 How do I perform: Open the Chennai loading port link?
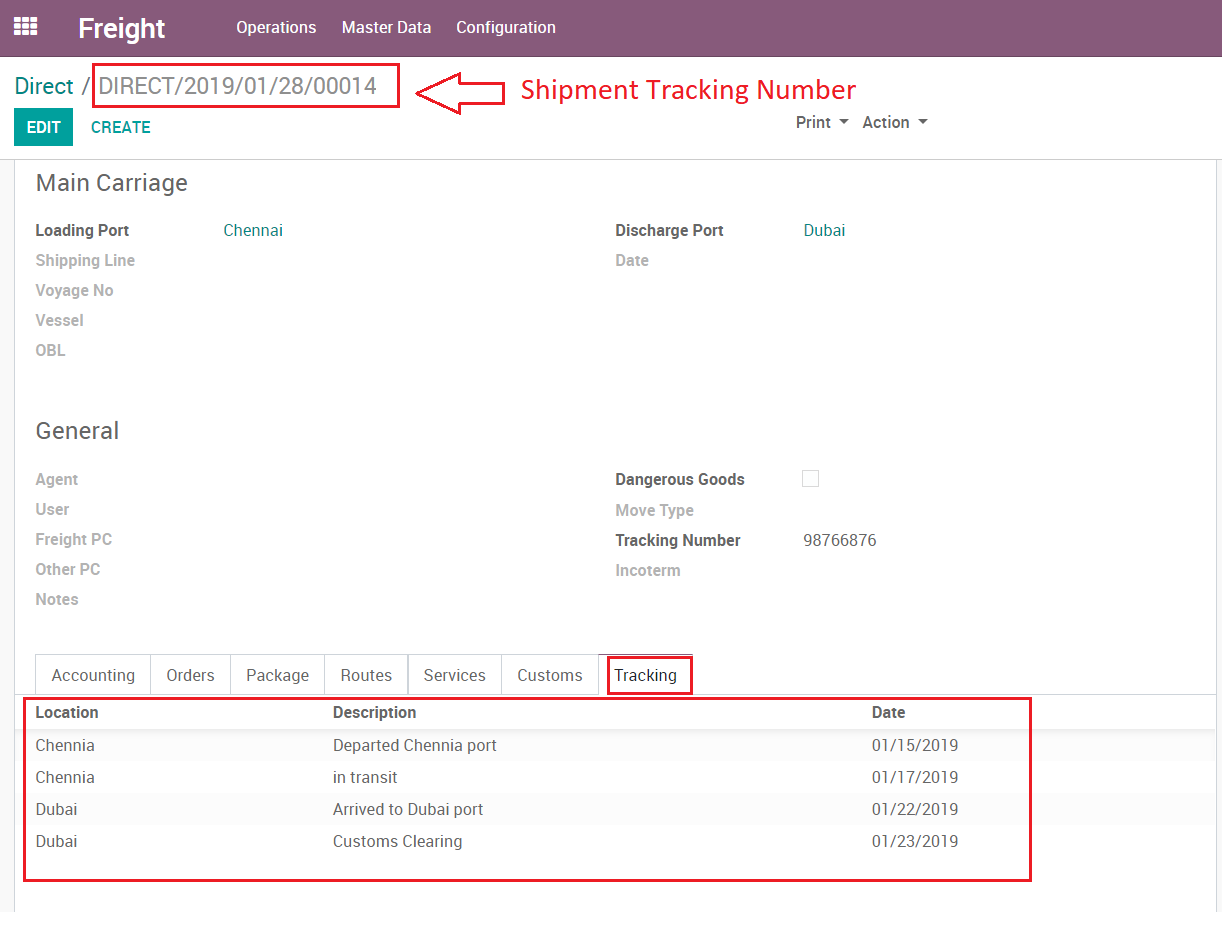pyautogui.click(x=253, y=230)
